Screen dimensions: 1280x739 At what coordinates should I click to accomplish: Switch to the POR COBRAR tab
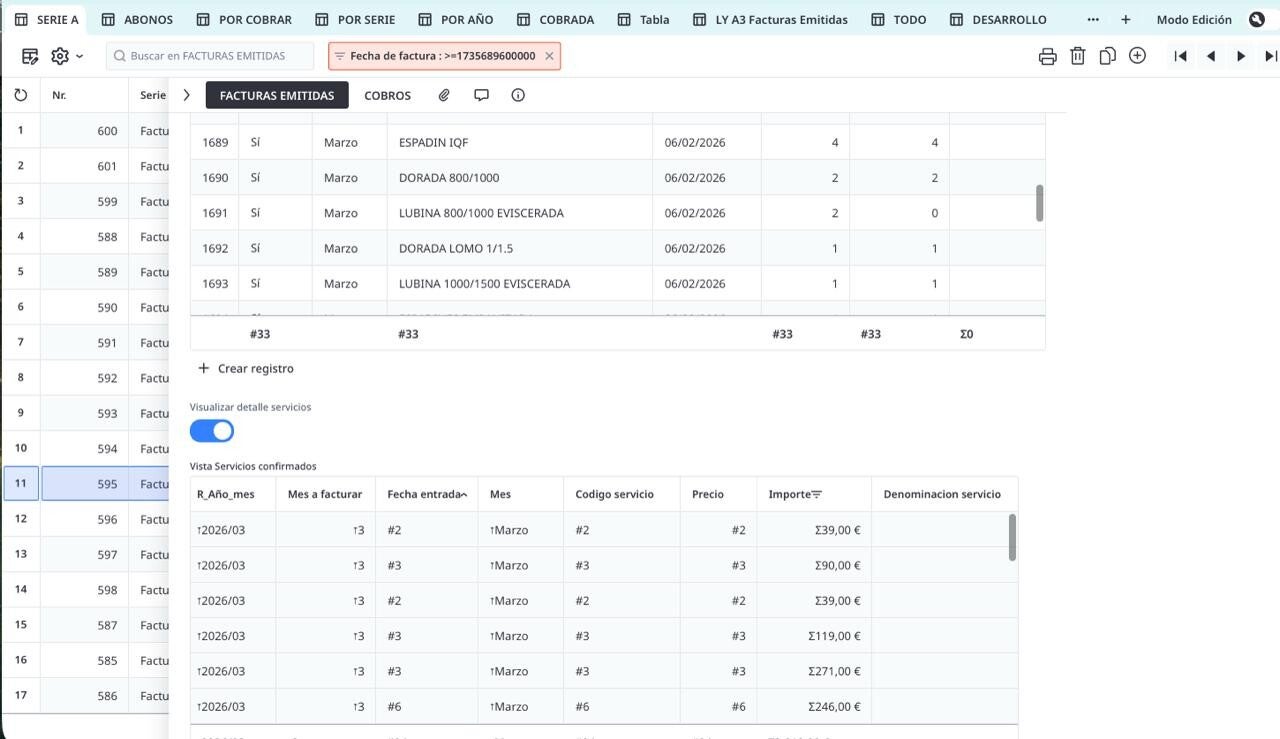click(254, 19)
